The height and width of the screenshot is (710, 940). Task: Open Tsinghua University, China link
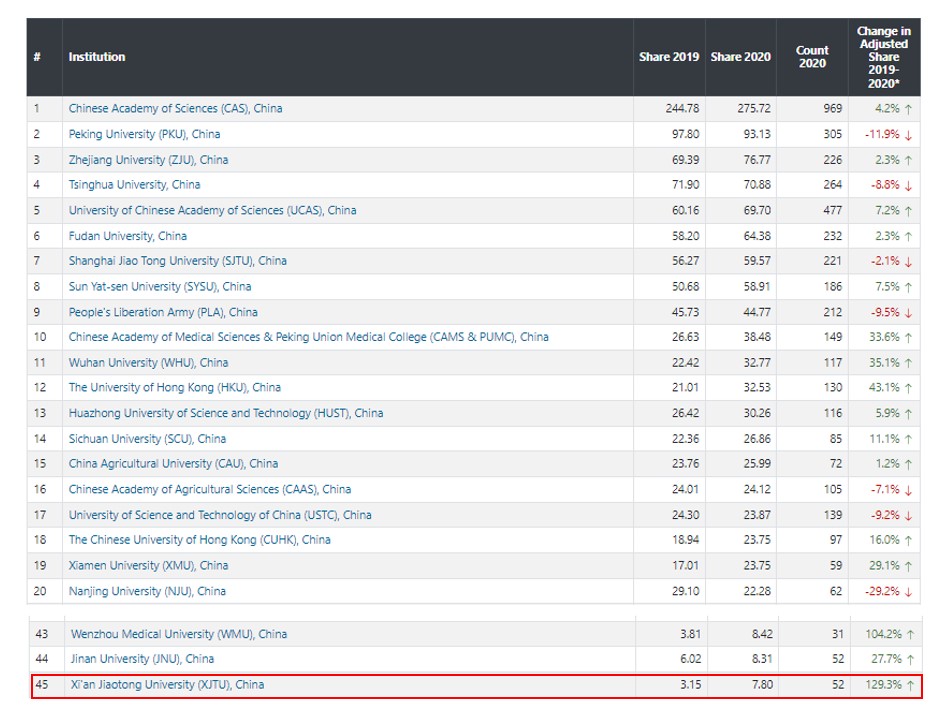(134, 185)
